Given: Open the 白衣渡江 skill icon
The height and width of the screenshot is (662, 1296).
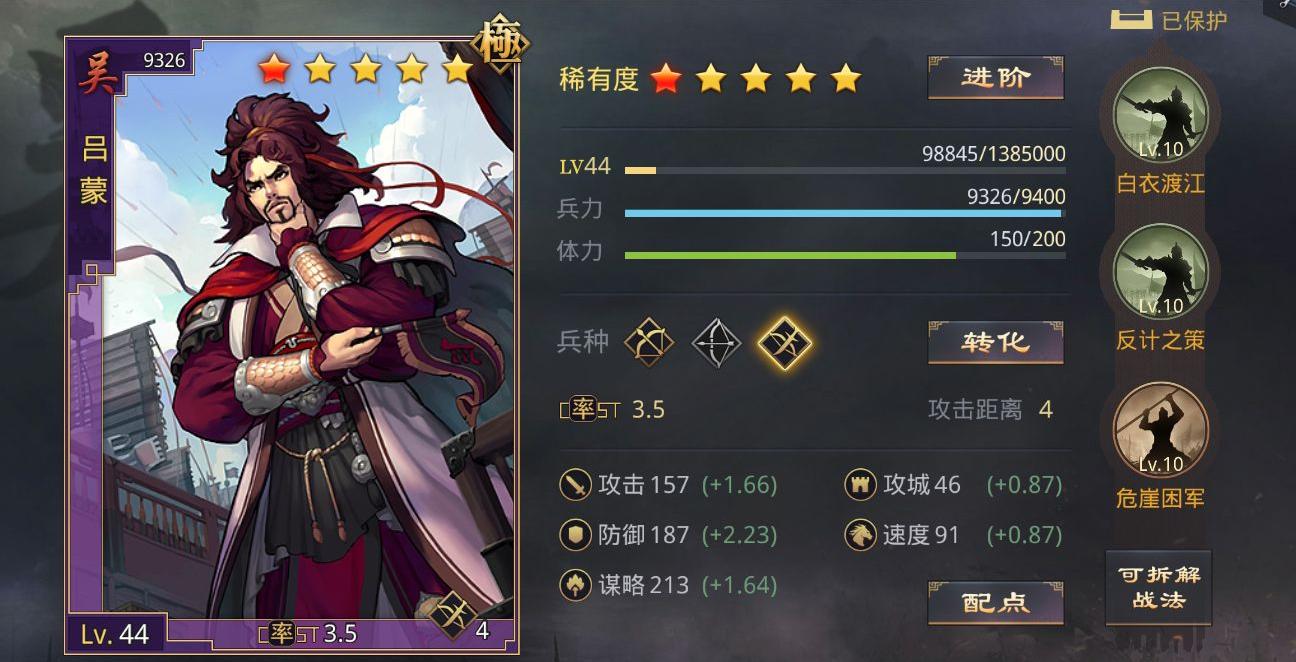Looking at the screenshot, I should [x=1161, y=115].
